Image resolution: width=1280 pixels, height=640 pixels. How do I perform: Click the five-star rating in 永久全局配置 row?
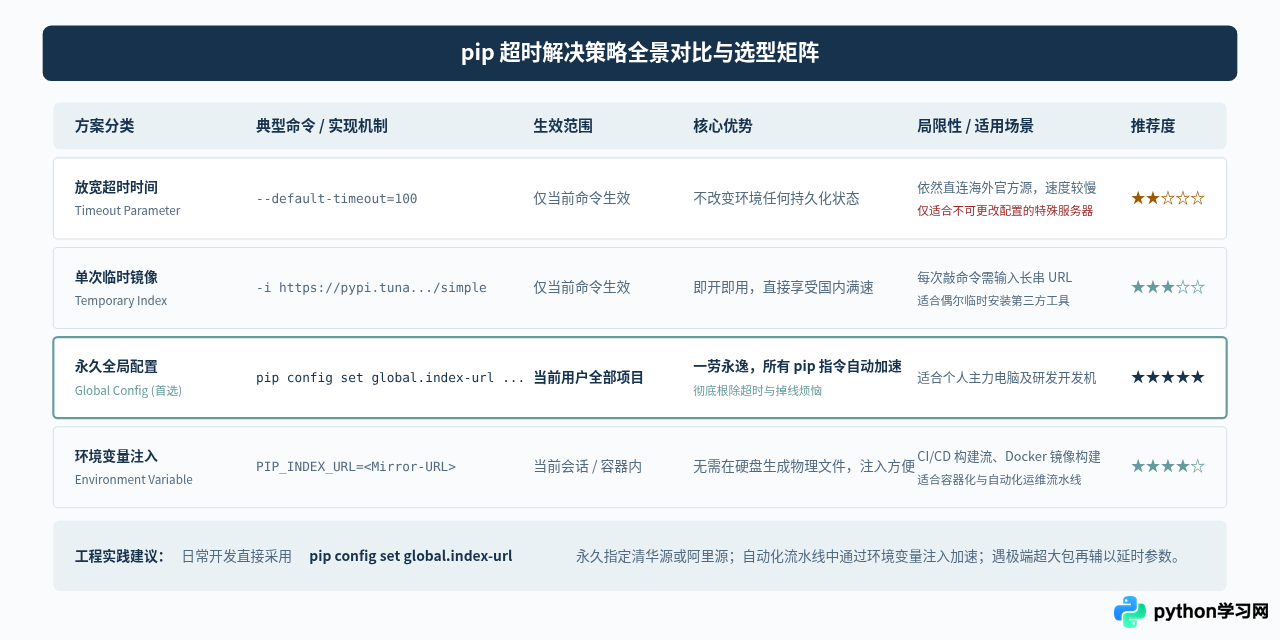(x=1168, y=377)
